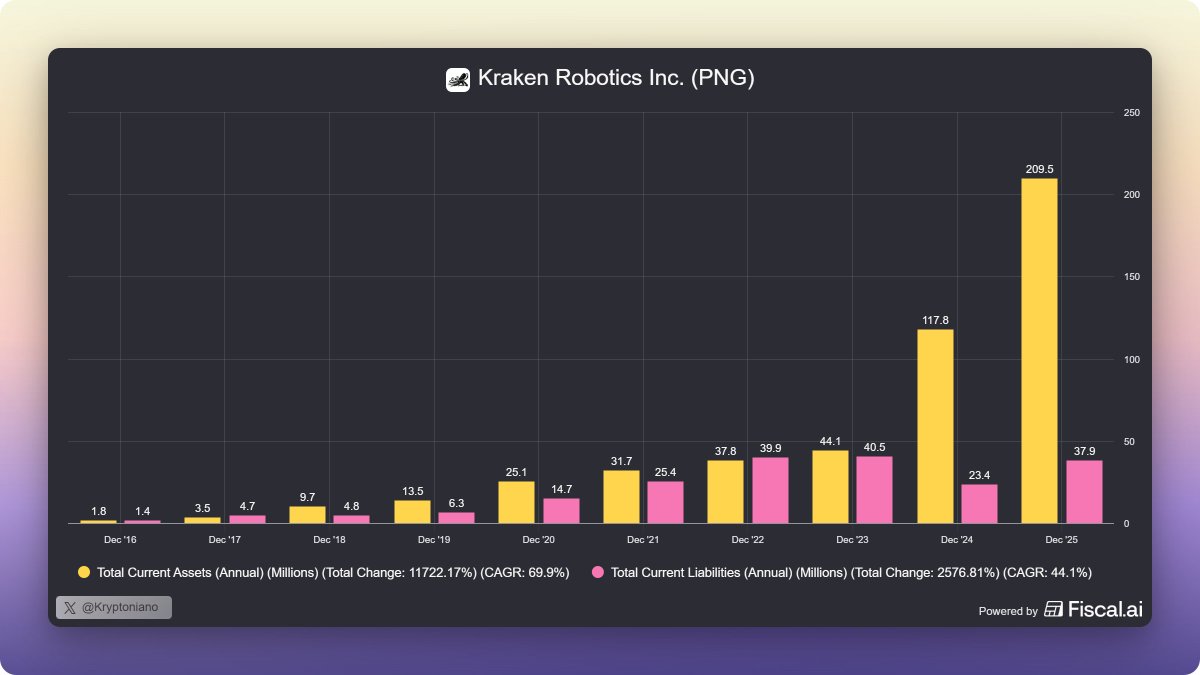
Task: Click the Powered by text
Action: pos(1007,611)
